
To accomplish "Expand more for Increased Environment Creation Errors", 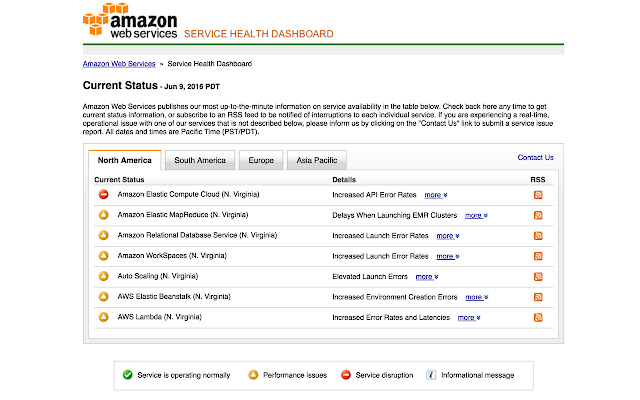I will [x=477, y=297].
